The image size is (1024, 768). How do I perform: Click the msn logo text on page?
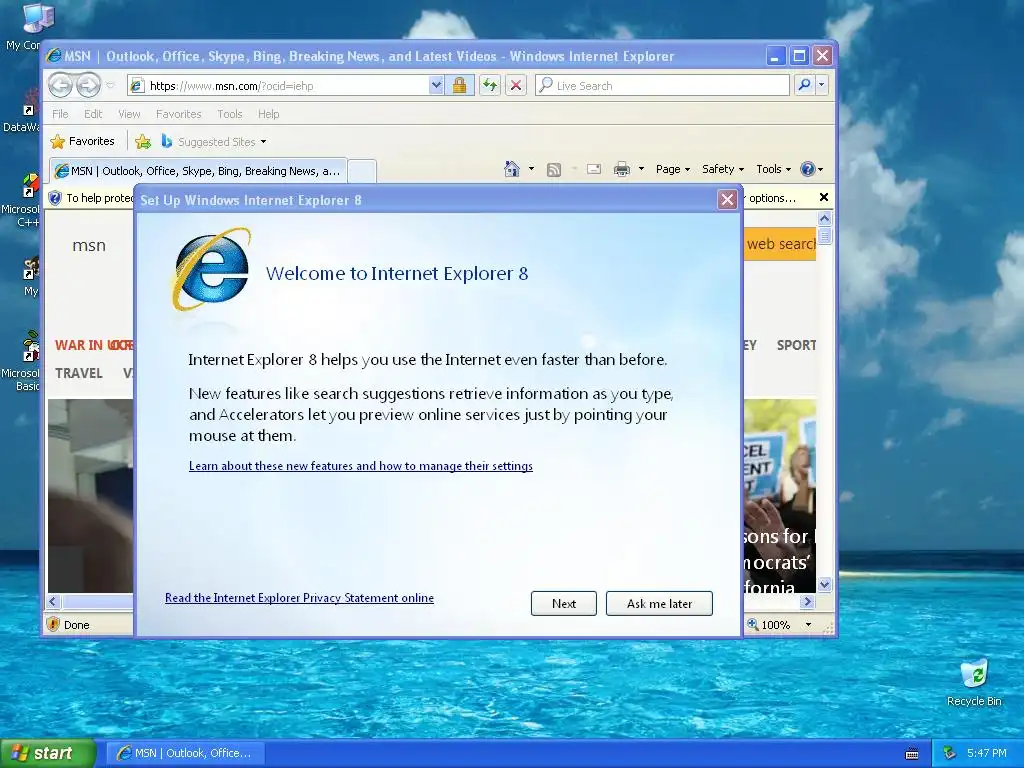89,246
